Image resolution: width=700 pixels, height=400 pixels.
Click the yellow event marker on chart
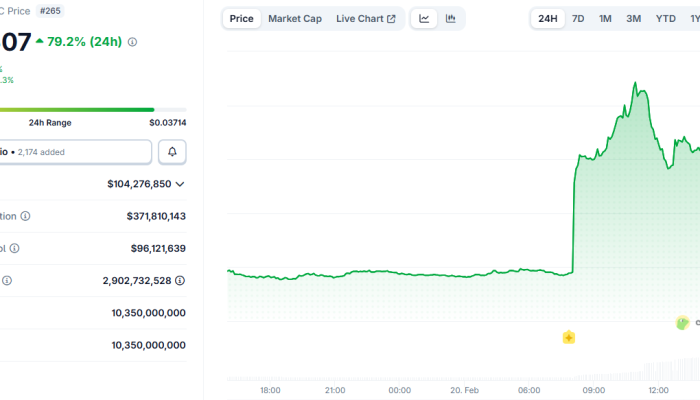(x=568, y=337)
